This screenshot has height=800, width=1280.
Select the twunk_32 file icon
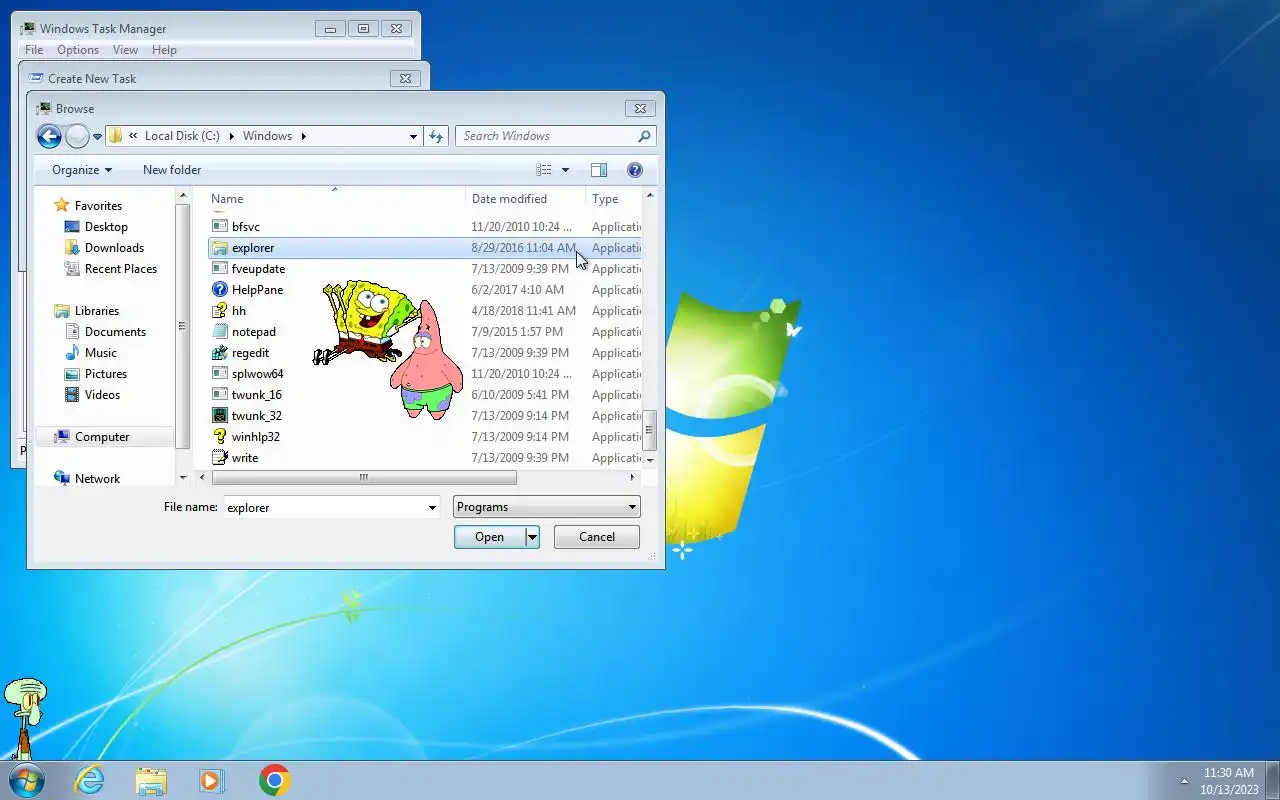(x=220, y=416)
